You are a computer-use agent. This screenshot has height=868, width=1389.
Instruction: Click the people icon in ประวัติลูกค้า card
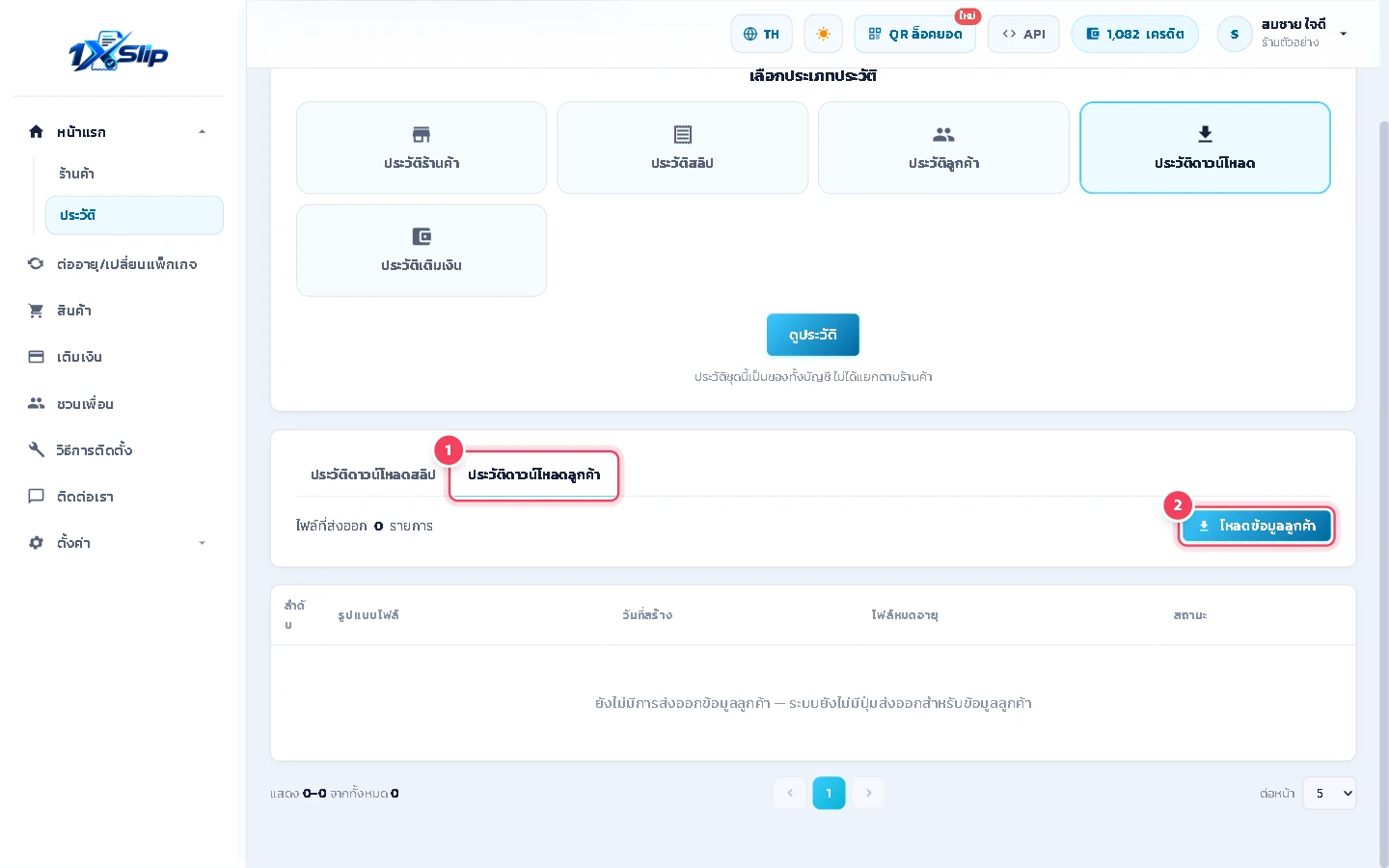coord(943,134)
